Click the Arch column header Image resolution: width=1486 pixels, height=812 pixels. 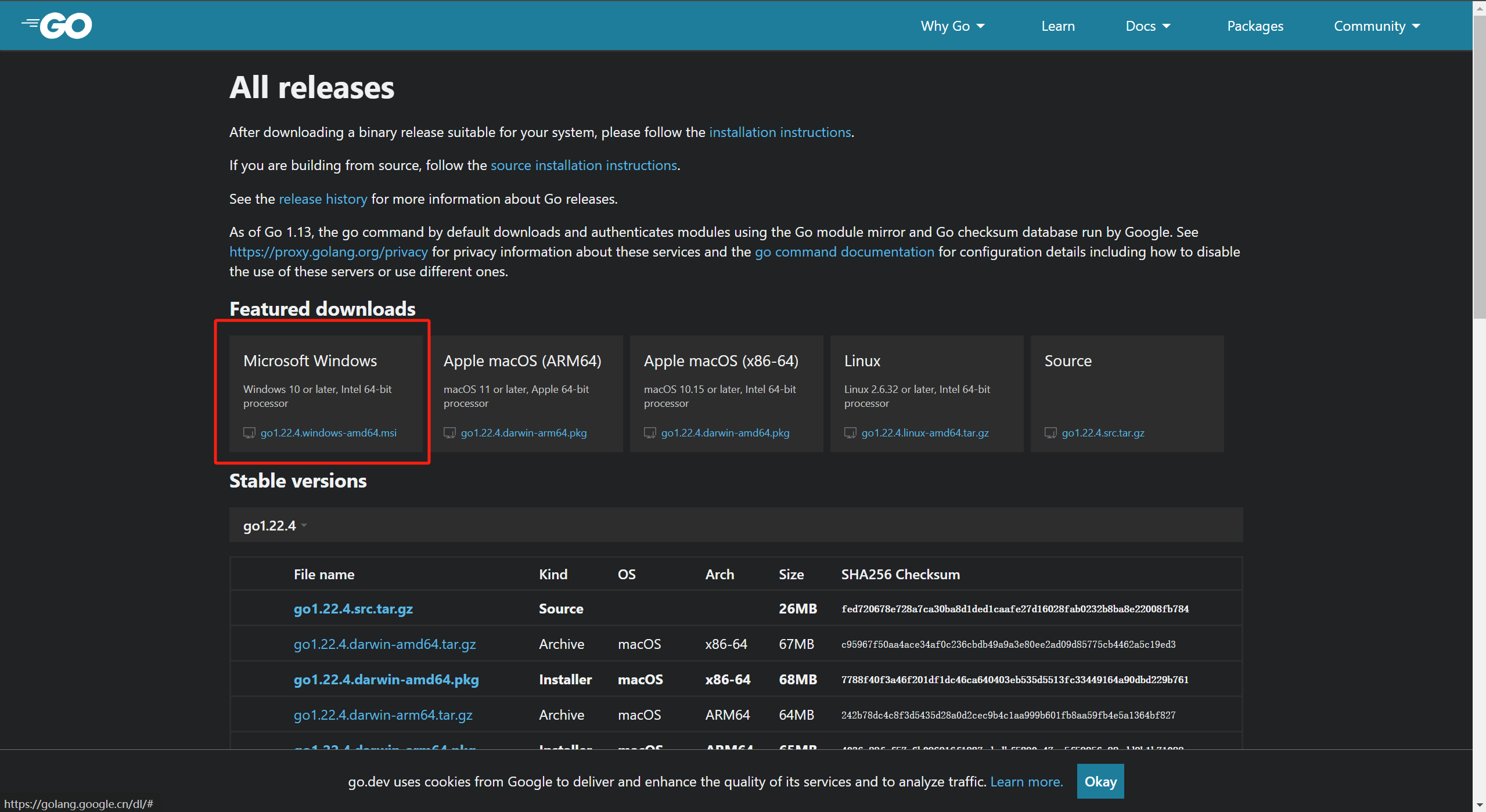point(719,574)
